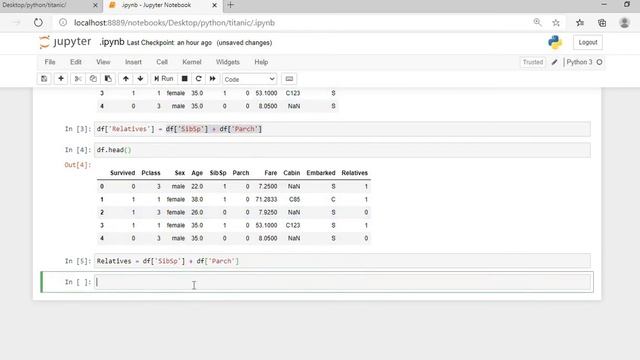Click the Out[4] output prompt
640x360 pixels.
78,165
